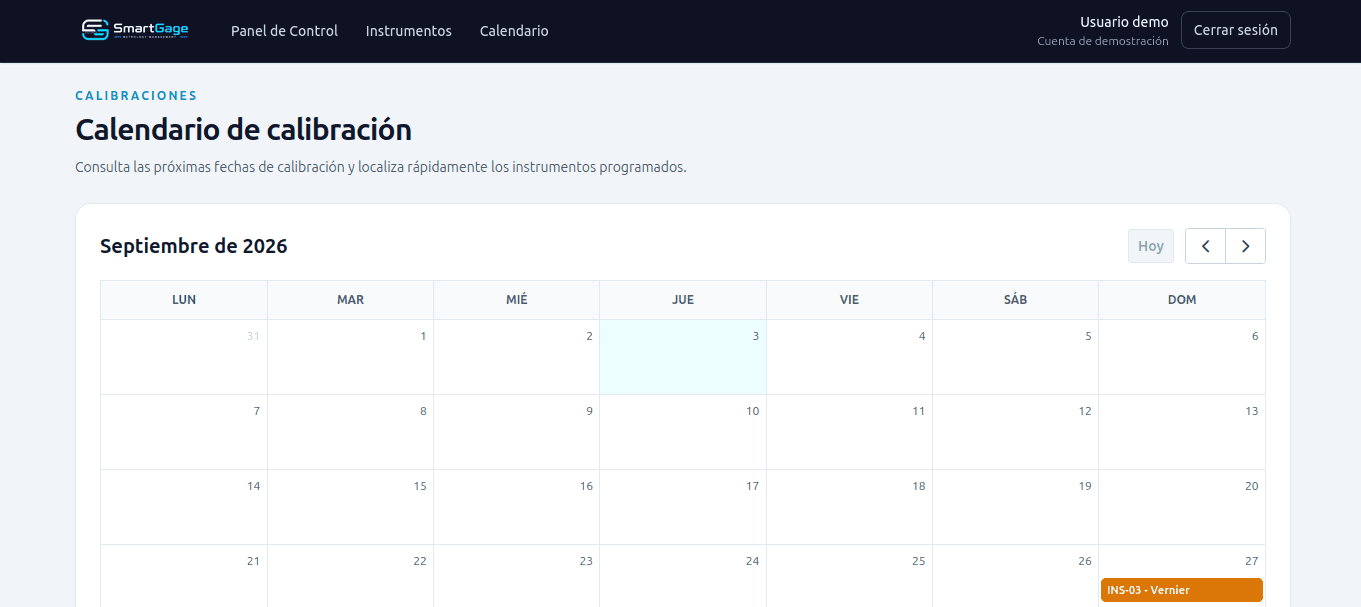Click day number 20
Screen dimensions: 1361x607
[1251, 486]
